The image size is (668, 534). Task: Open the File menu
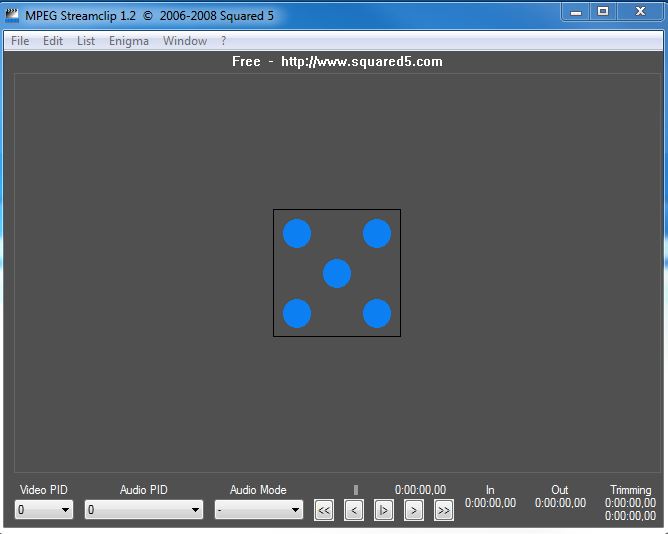click(20, 41)
